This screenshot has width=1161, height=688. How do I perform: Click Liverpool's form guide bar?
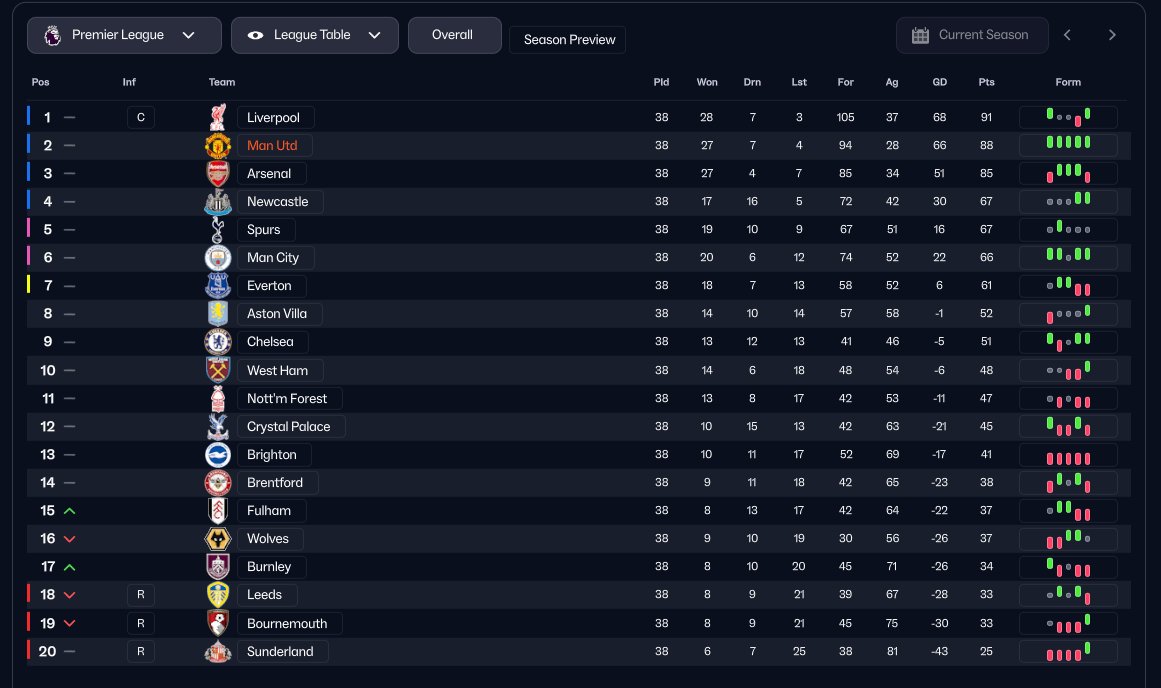pyautogui.click(x=1068, y=117)
